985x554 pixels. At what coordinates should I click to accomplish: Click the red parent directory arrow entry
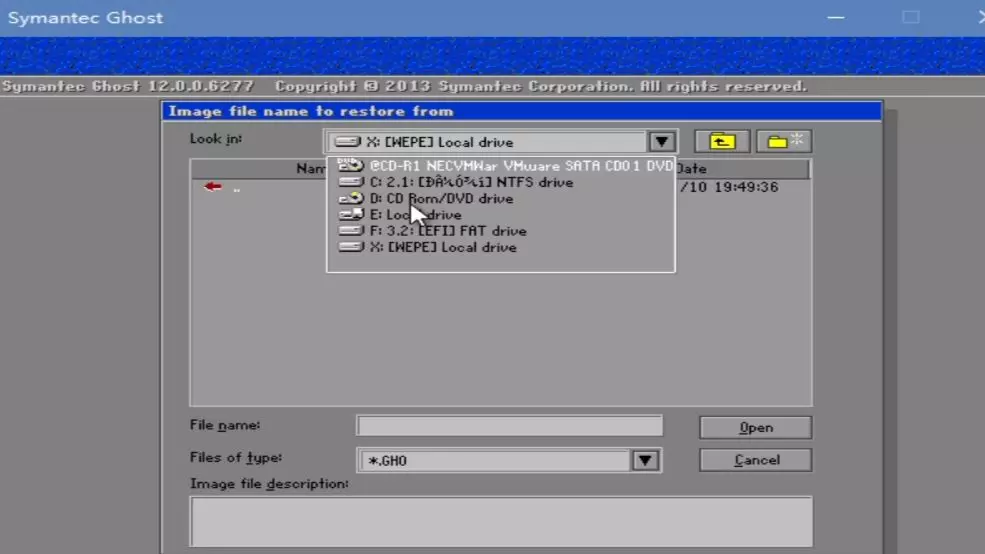point(213,187)
